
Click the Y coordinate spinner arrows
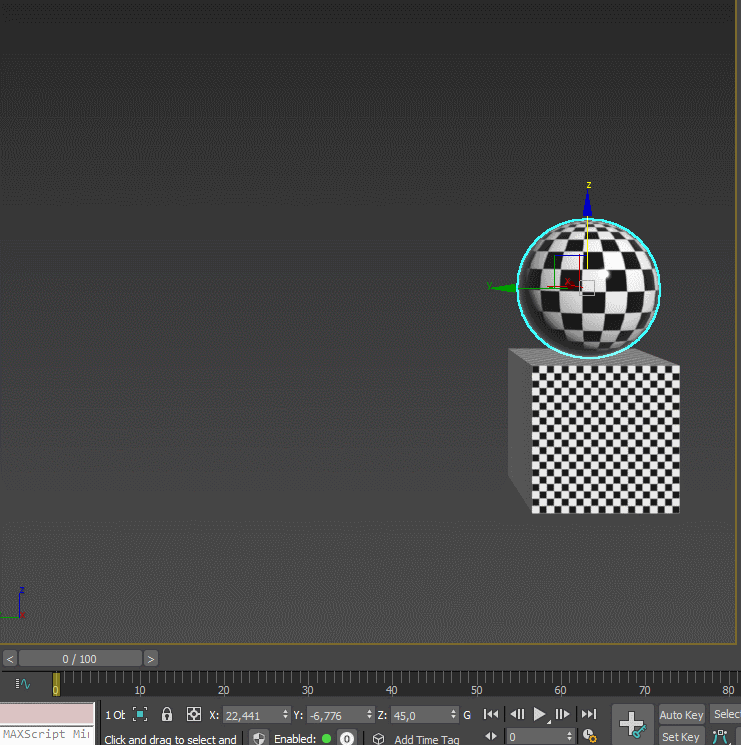tap(371, 715)
